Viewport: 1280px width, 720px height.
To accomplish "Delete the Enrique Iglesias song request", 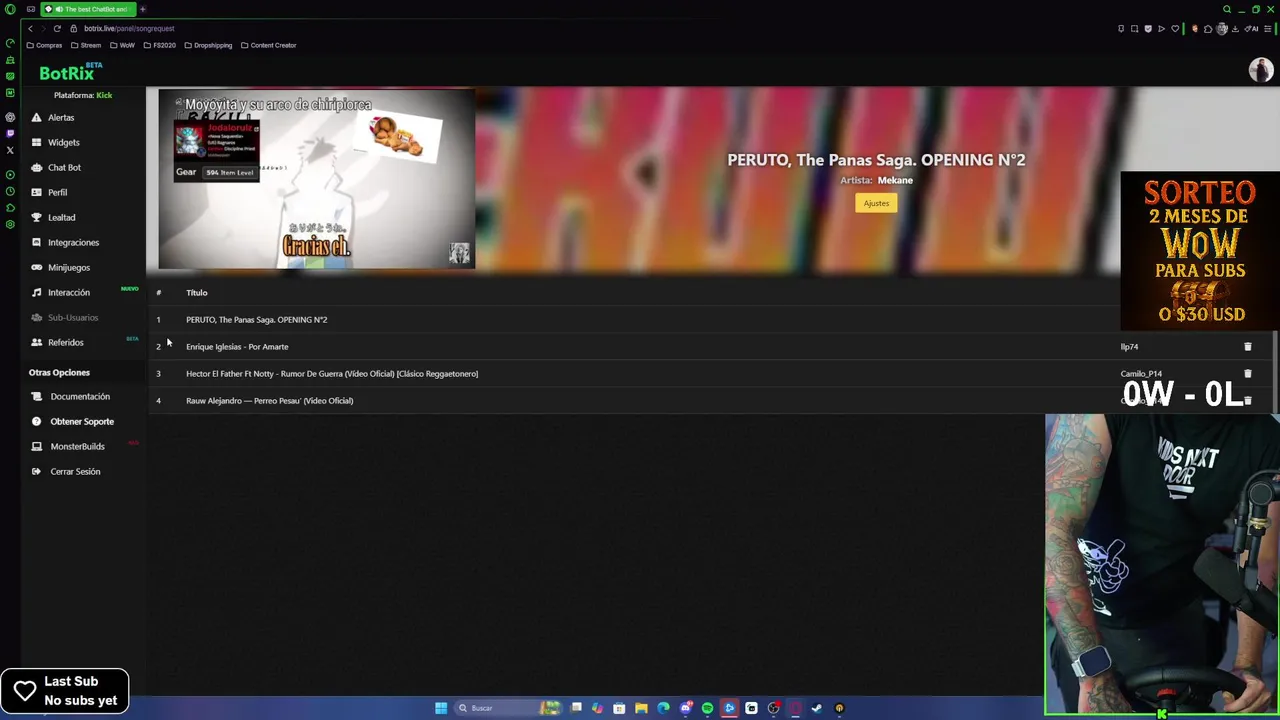I will point(1247,346).
